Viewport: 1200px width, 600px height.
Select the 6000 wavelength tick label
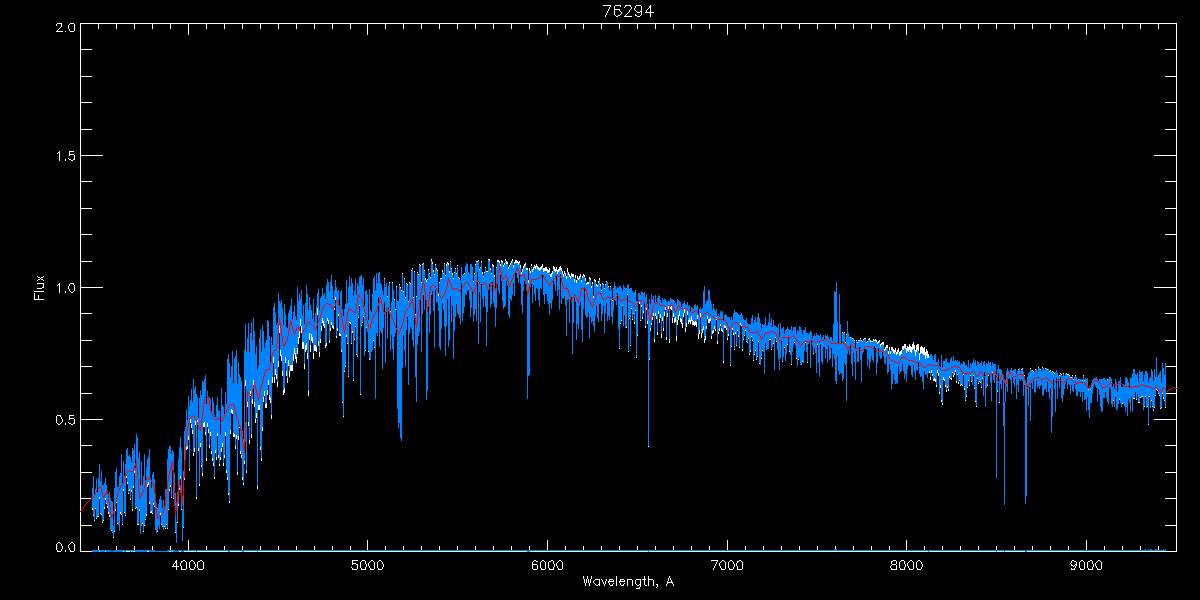point(547,564)
